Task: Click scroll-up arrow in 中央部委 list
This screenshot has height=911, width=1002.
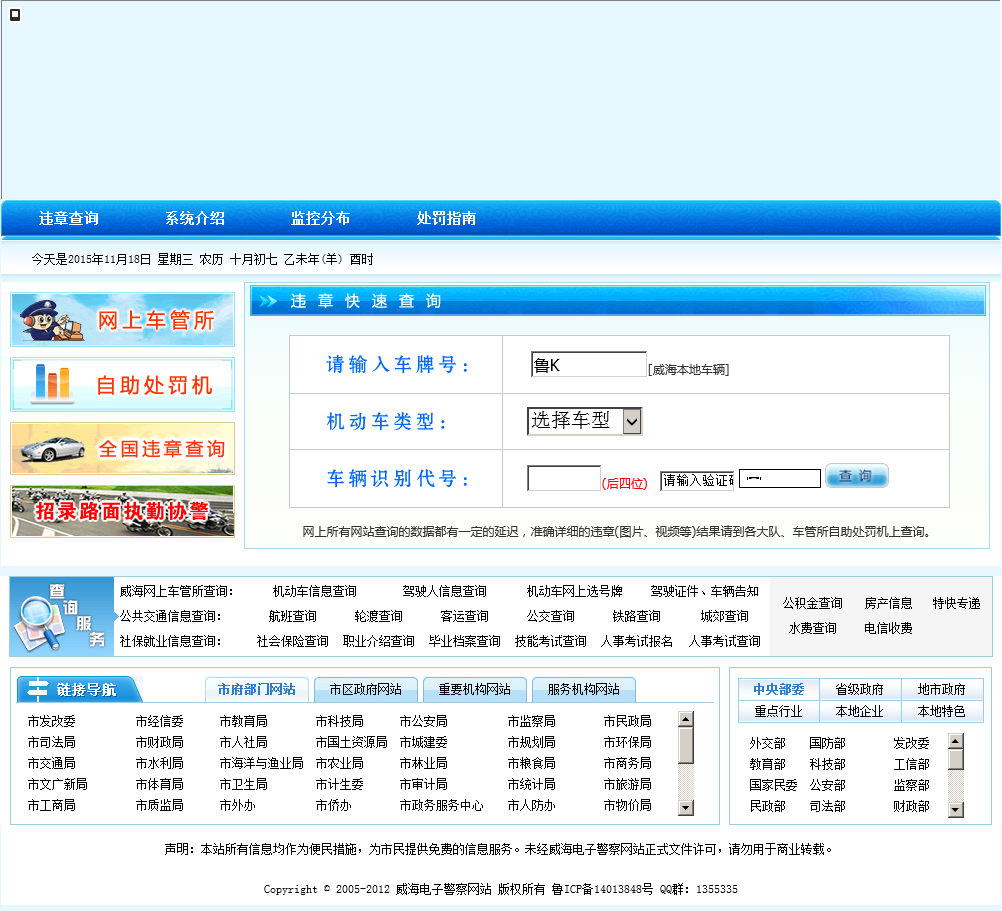Action: 955,741
